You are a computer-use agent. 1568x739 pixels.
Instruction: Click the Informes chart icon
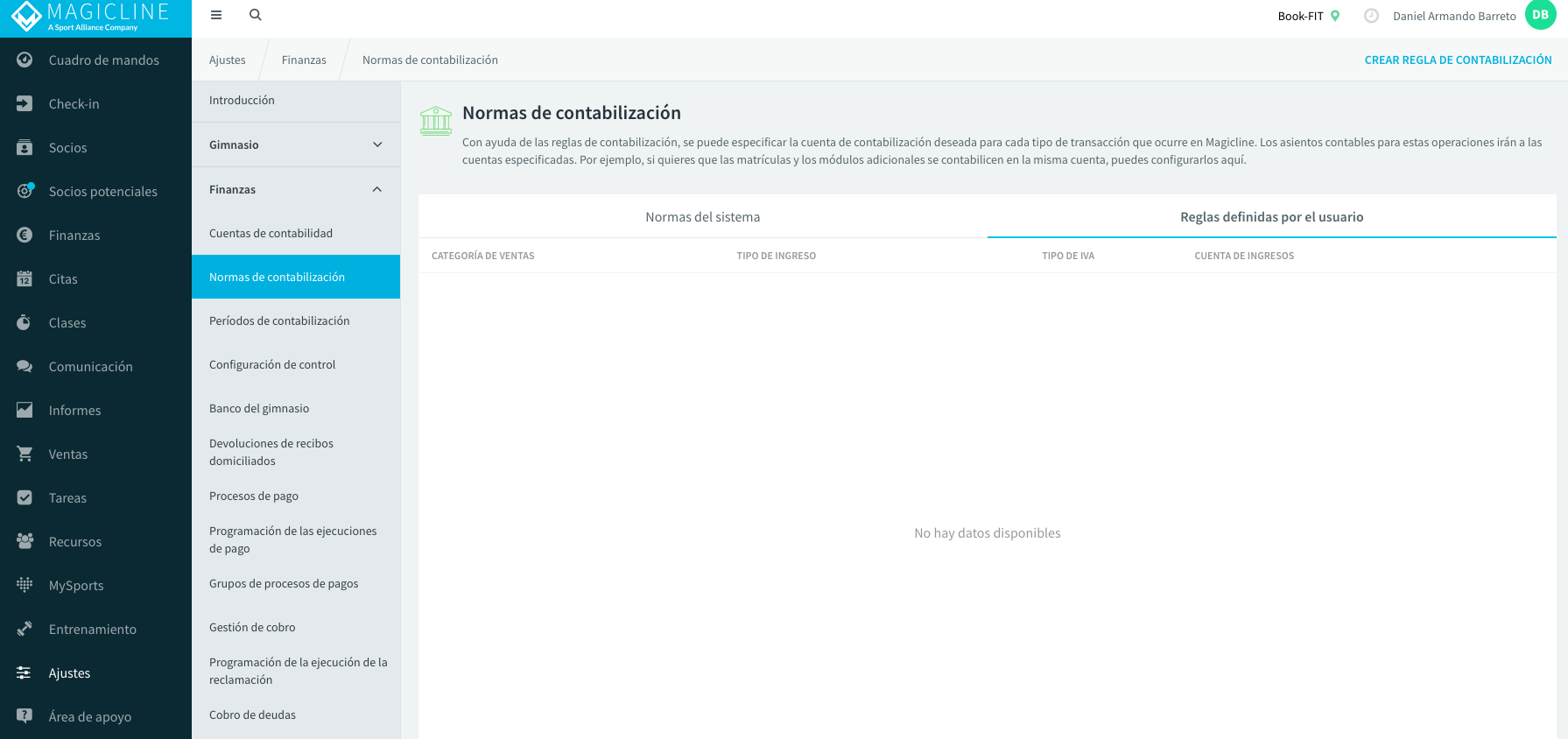25,410
